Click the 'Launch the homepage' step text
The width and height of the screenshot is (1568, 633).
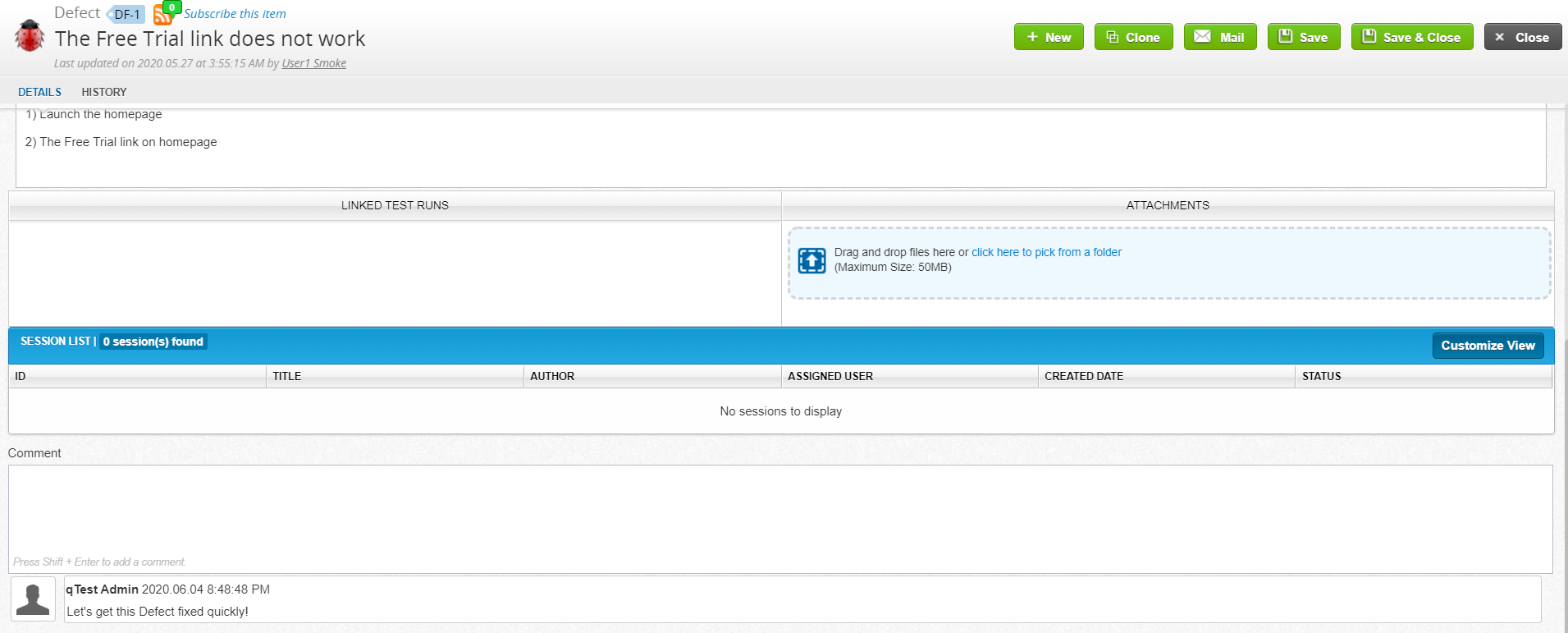point(94,114)
